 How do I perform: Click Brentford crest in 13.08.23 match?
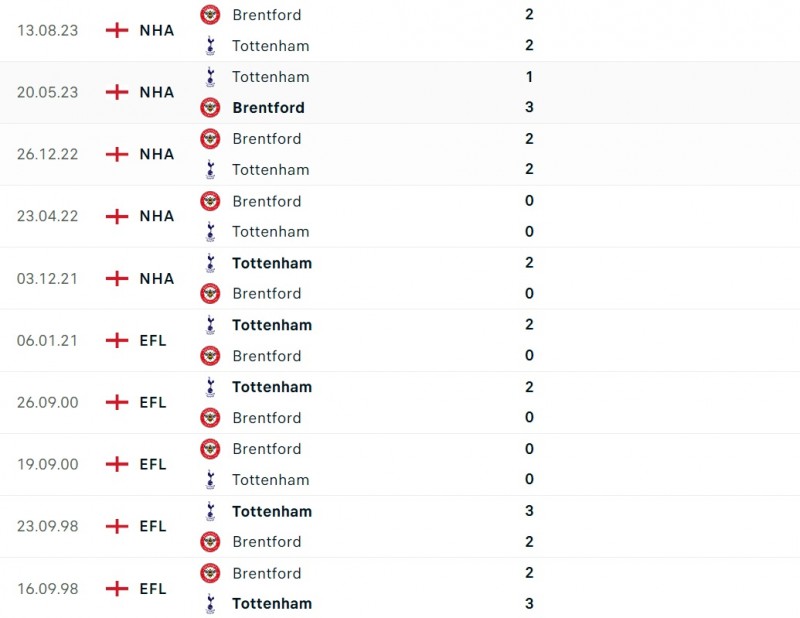click(210, 14)
